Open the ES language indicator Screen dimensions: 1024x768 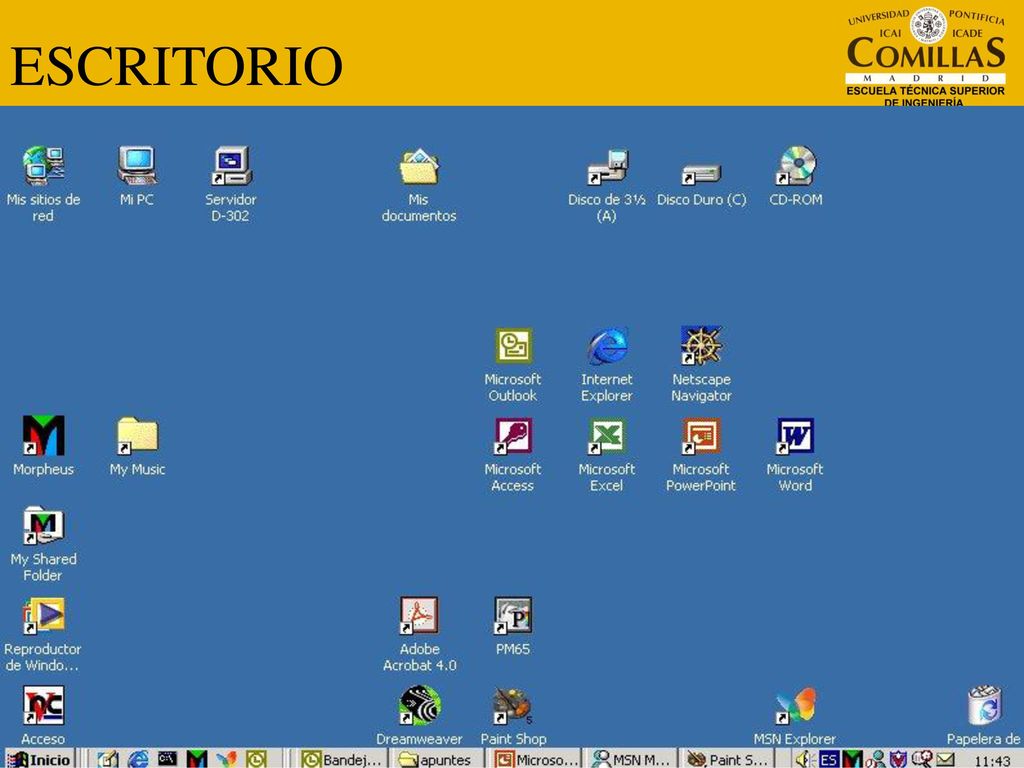[x=829, y=760]
